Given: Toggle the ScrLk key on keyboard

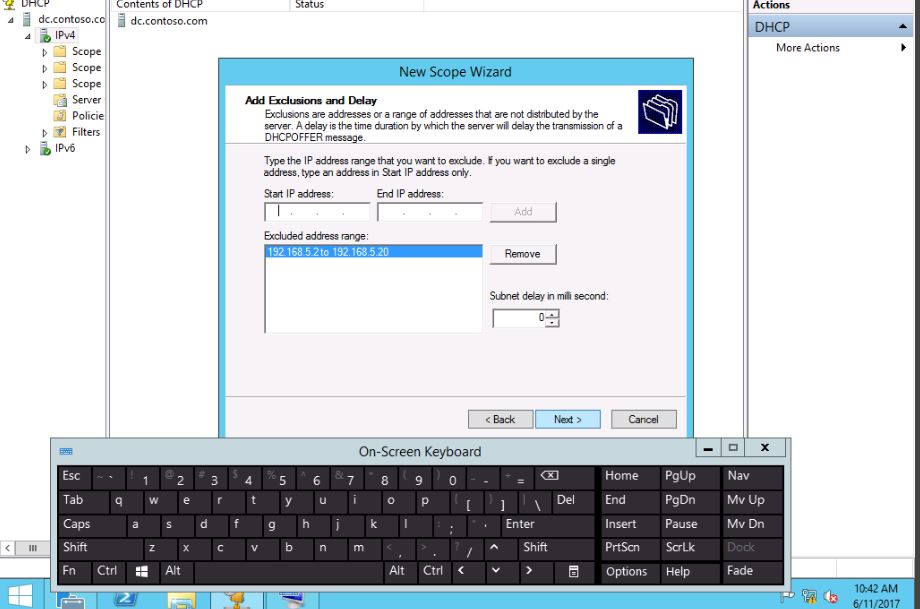Looking at the screenshot, I should [690, 547].
